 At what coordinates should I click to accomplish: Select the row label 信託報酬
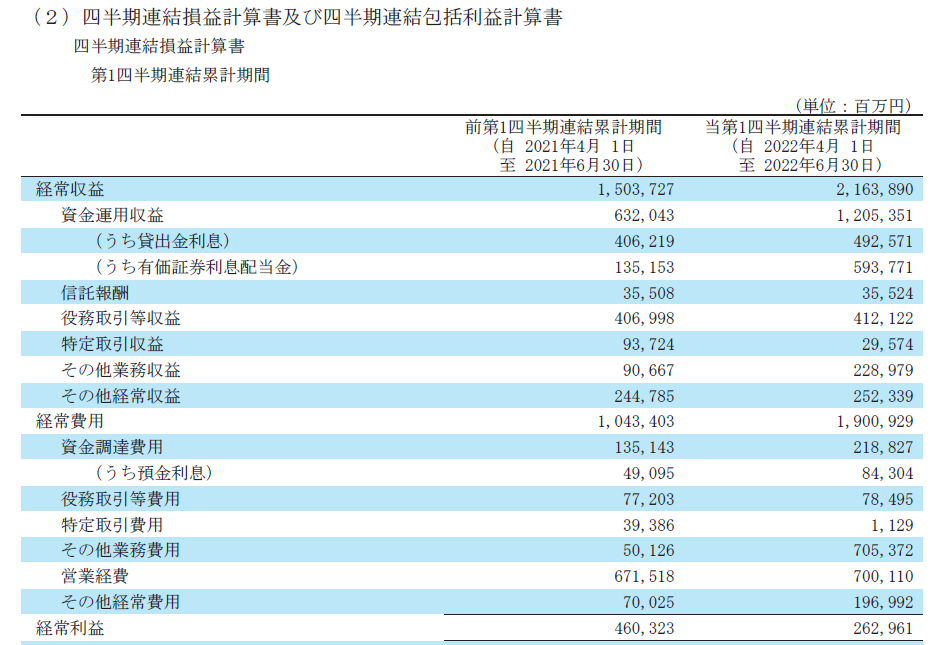pos(95,292)
